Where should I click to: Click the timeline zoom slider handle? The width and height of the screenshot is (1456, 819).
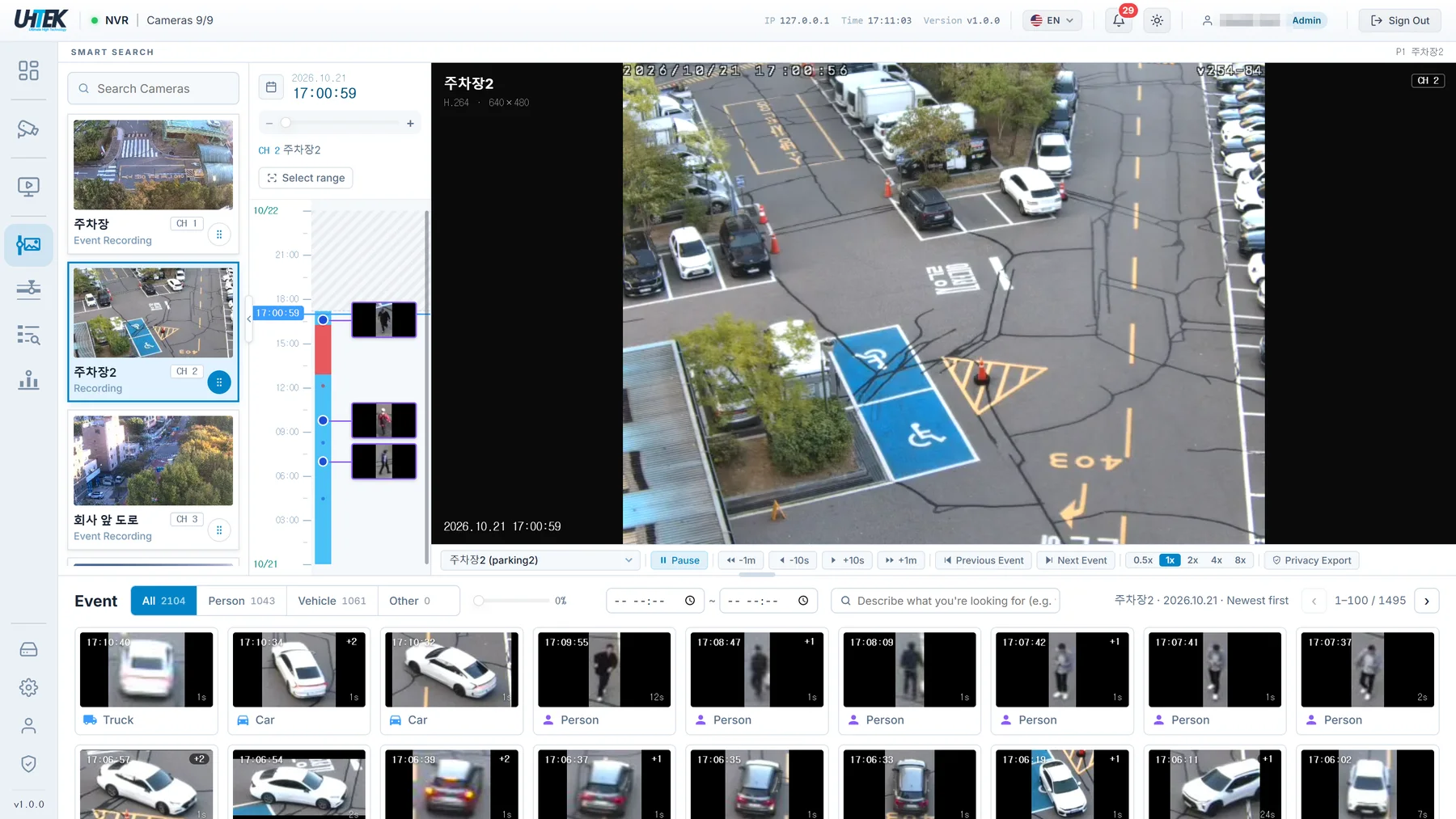[x=286, y=123]
